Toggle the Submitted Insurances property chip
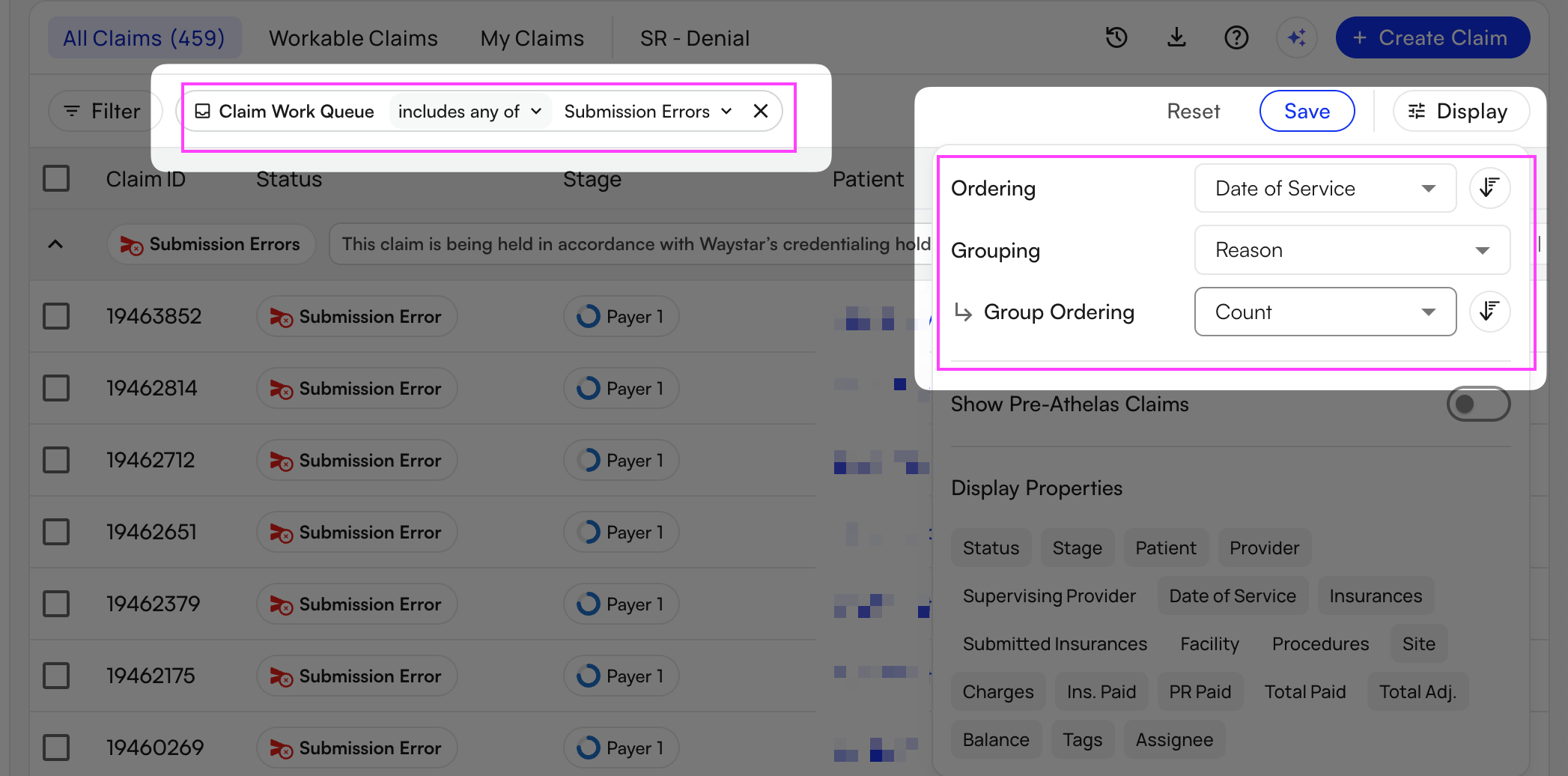1568x776 pixels. point(1054,643)
